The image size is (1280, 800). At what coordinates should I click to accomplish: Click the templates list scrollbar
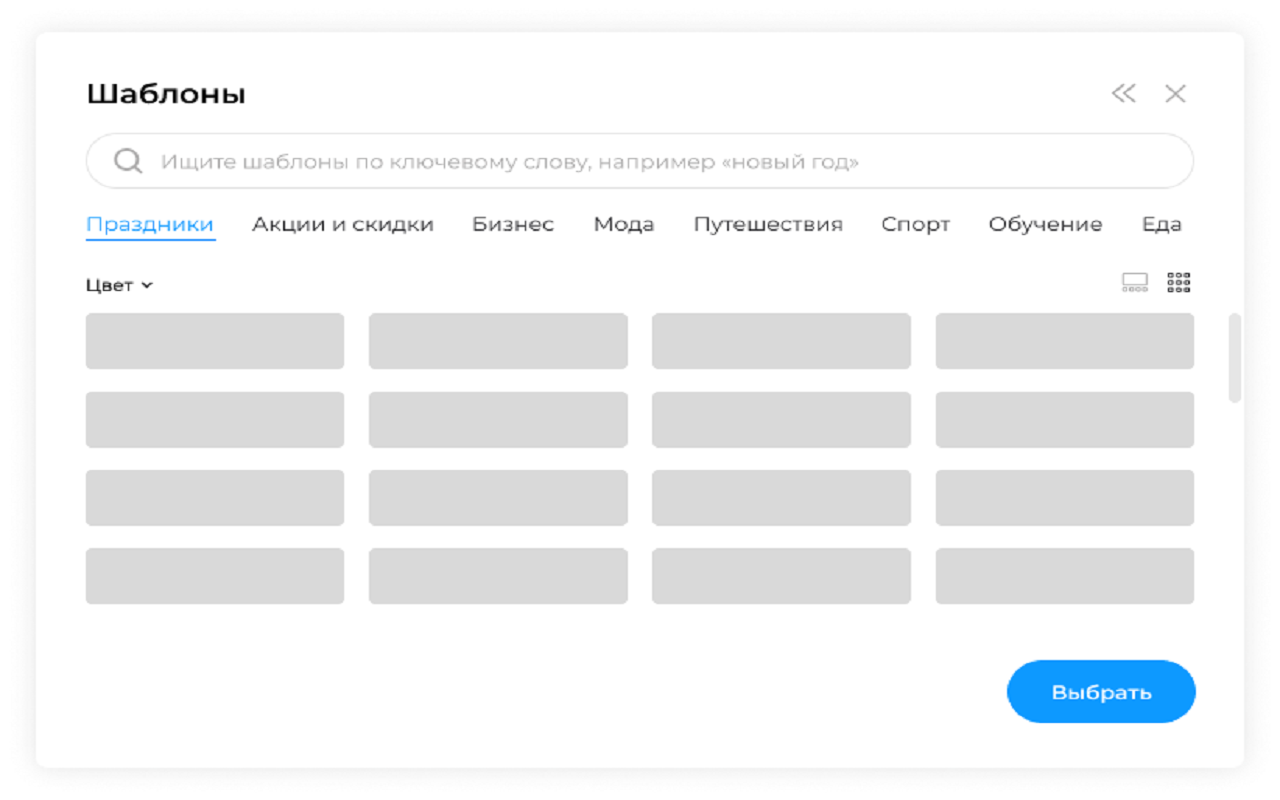pyautogui.click(x=1235, y=358)
